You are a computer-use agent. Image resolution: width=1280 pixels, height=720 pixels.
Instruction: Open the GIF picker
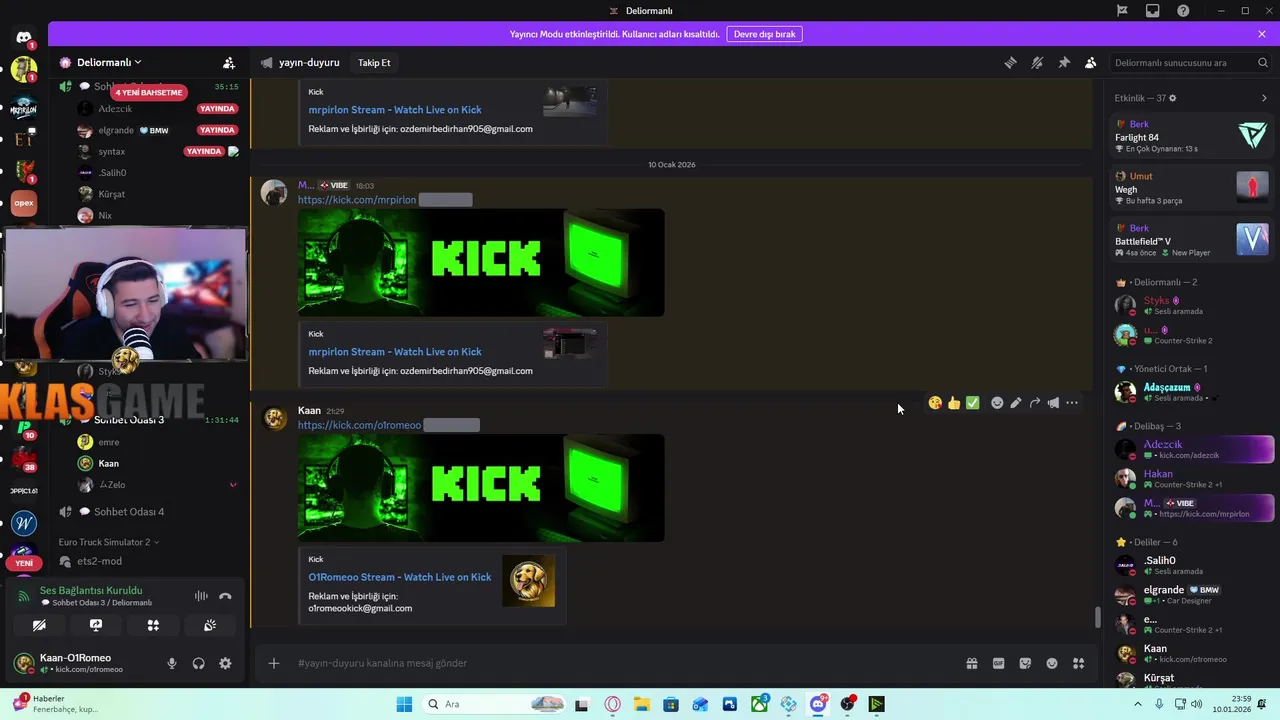coord(998,663)
